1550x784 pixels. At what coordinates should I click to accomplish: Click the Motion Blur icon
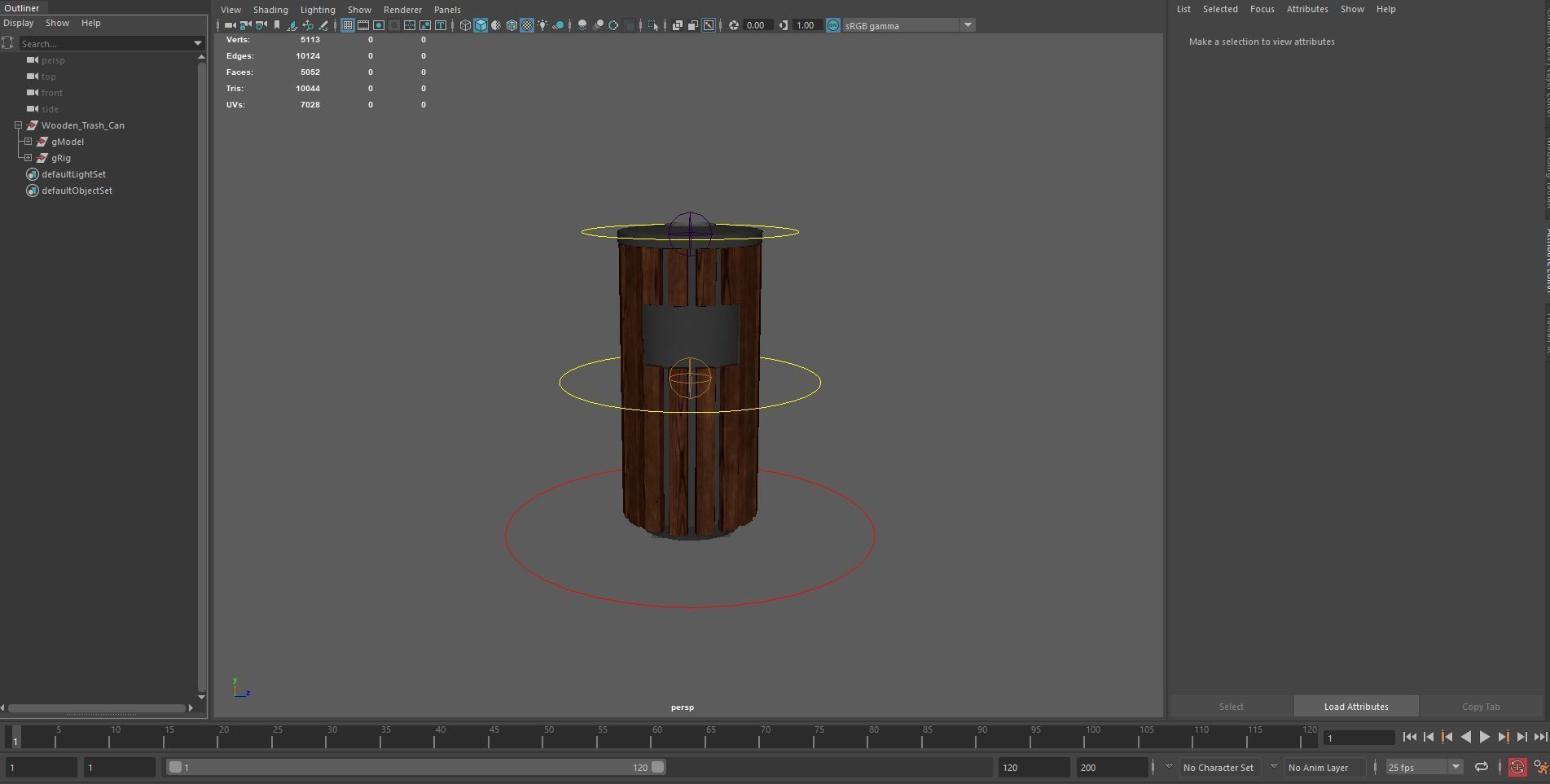pos(598,25)
